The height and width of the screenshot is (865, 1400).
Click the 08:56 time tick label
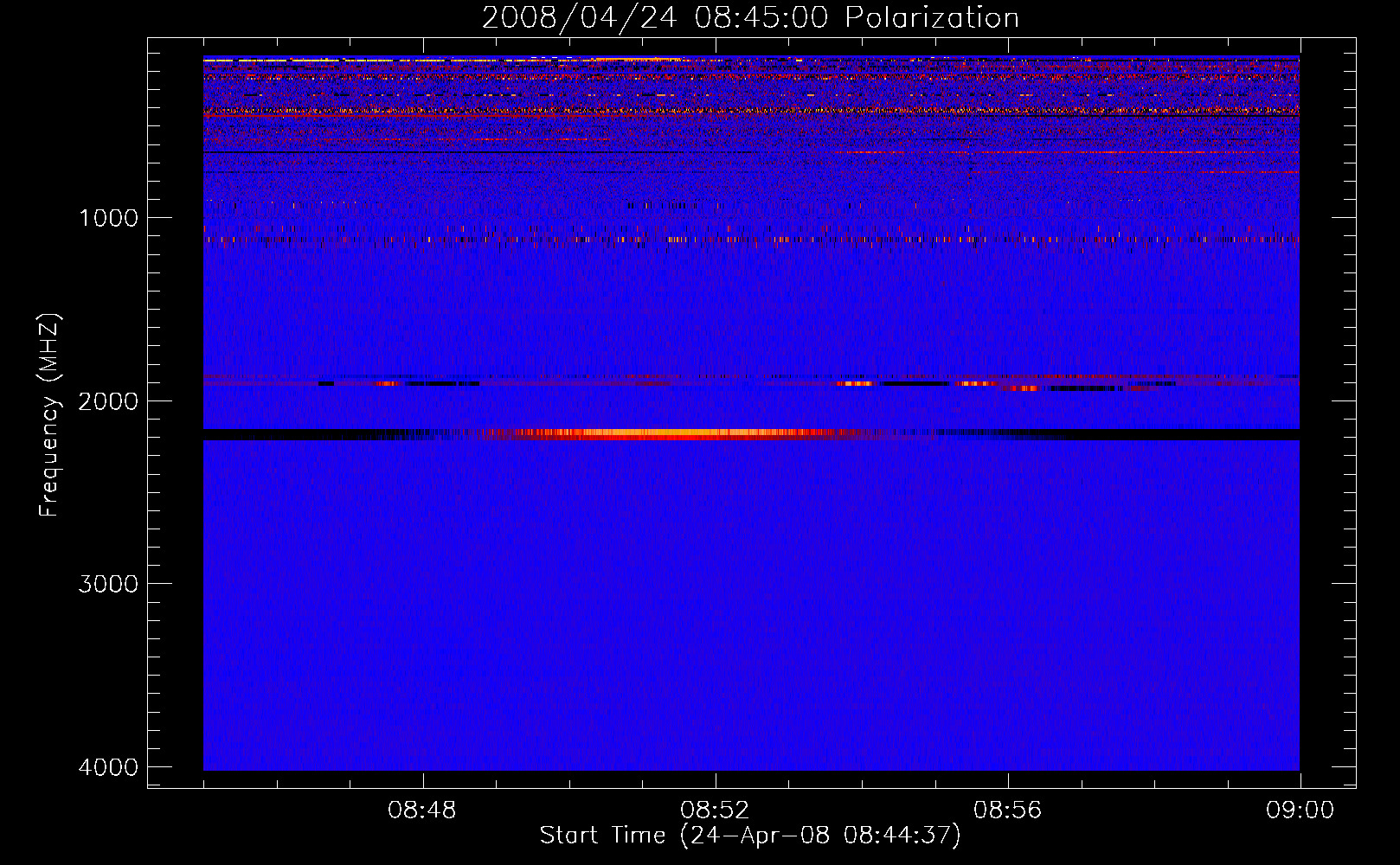click(1007, 811)
